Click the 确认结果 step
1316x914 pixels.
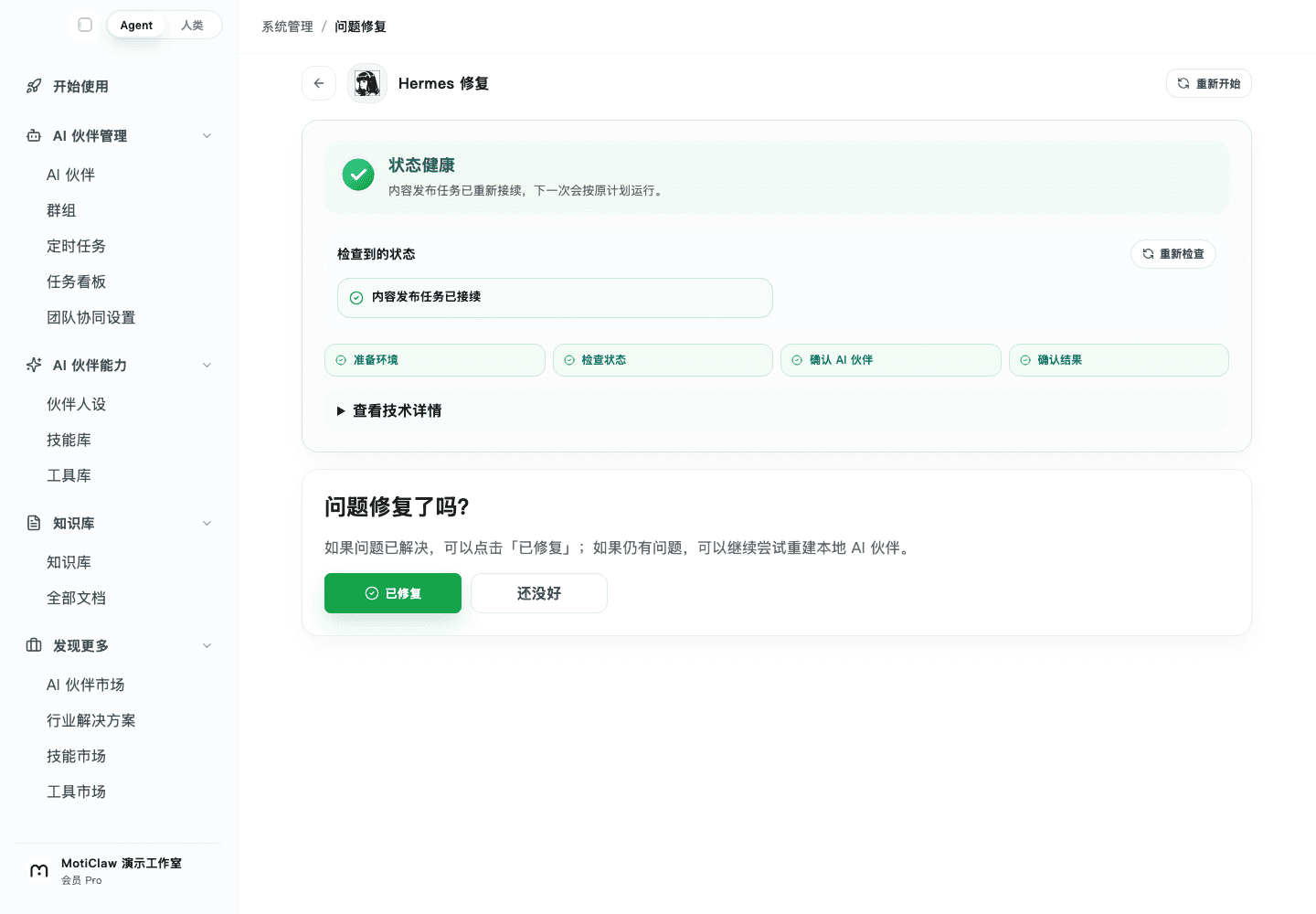click(x=1119, y=360)
